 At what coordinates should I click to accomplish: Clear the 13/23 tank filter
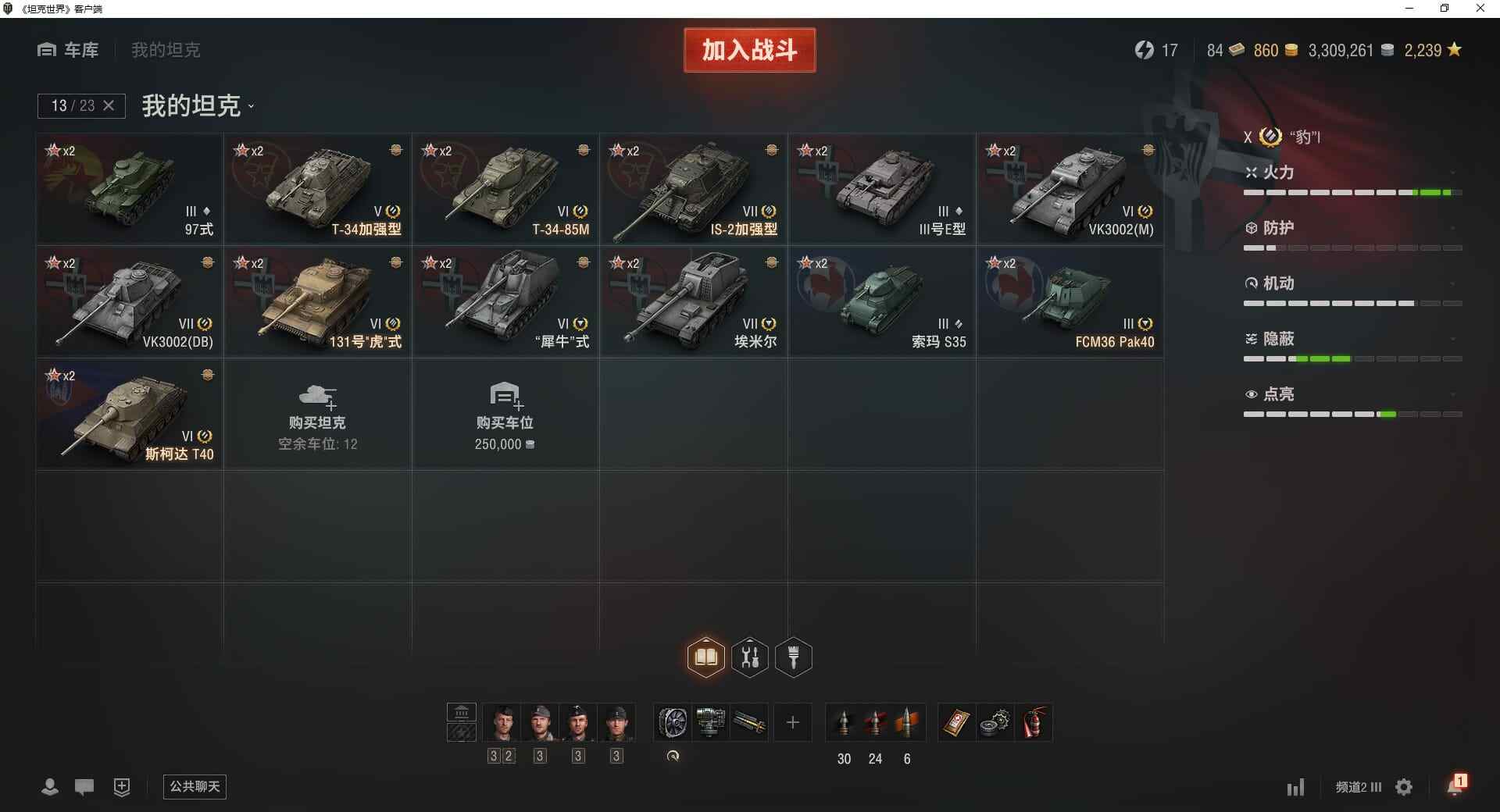(109, 105)
